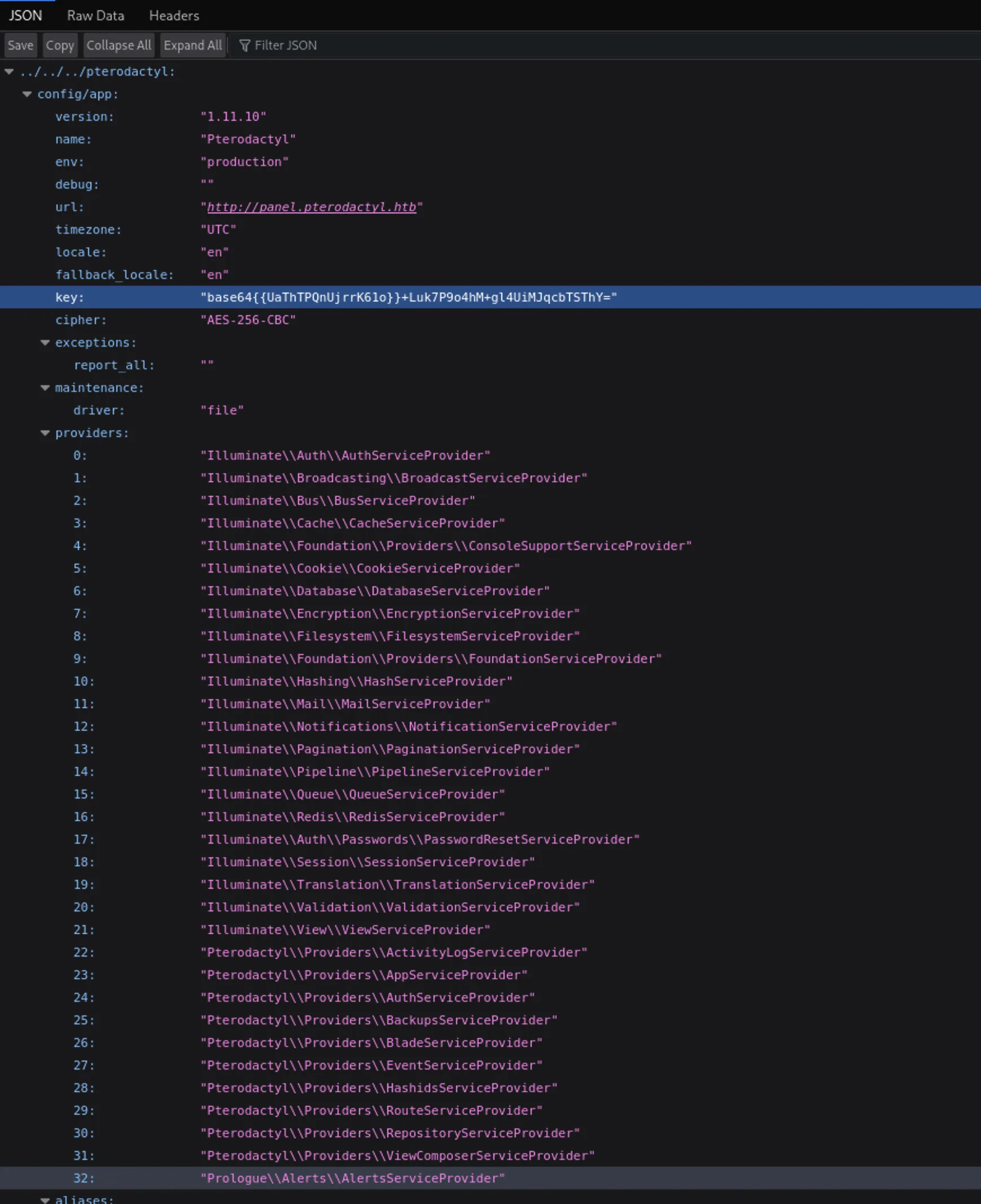The width and height of the screenshot is (981, 1204).
Task: Select provider 8 FilesystemServiceProvider
Action: pyautogui.click(x=490, y=636)
